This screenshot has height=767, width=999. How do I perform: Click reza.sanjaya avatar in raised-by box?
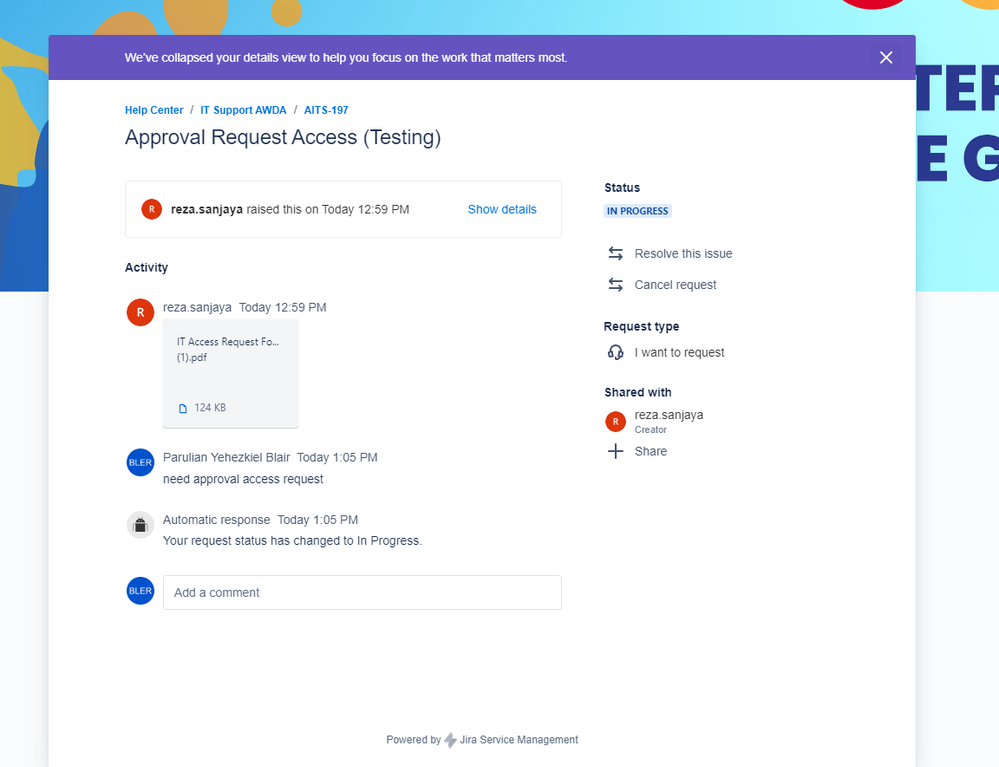pos(152,209)
